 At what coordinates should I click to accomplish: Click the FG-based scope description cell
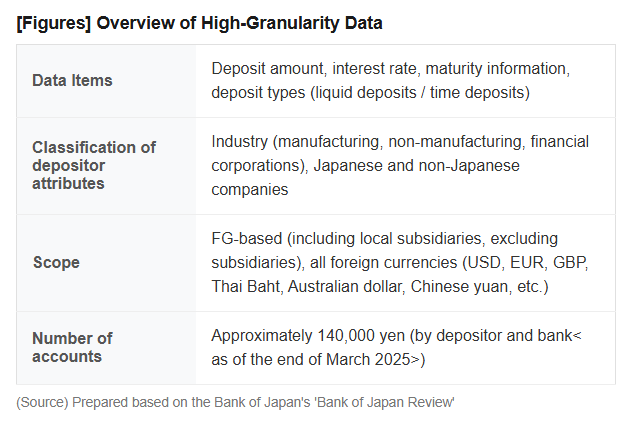point(405,263)
